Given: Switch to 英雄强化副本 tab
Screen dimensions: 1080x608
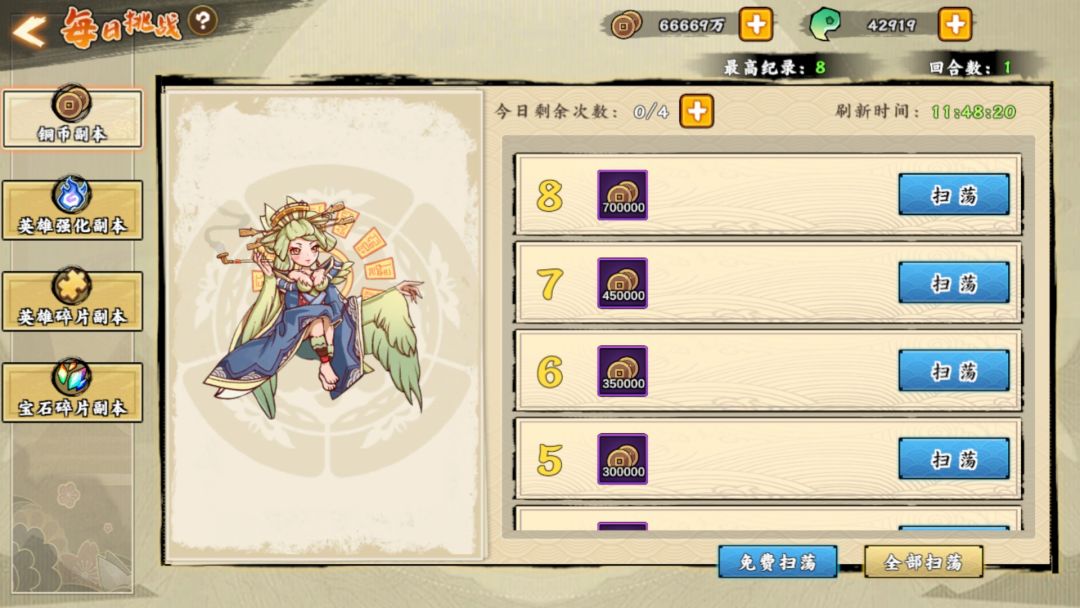Looking at the screenshot, I should pyautogui.click(x=72, y=209).
